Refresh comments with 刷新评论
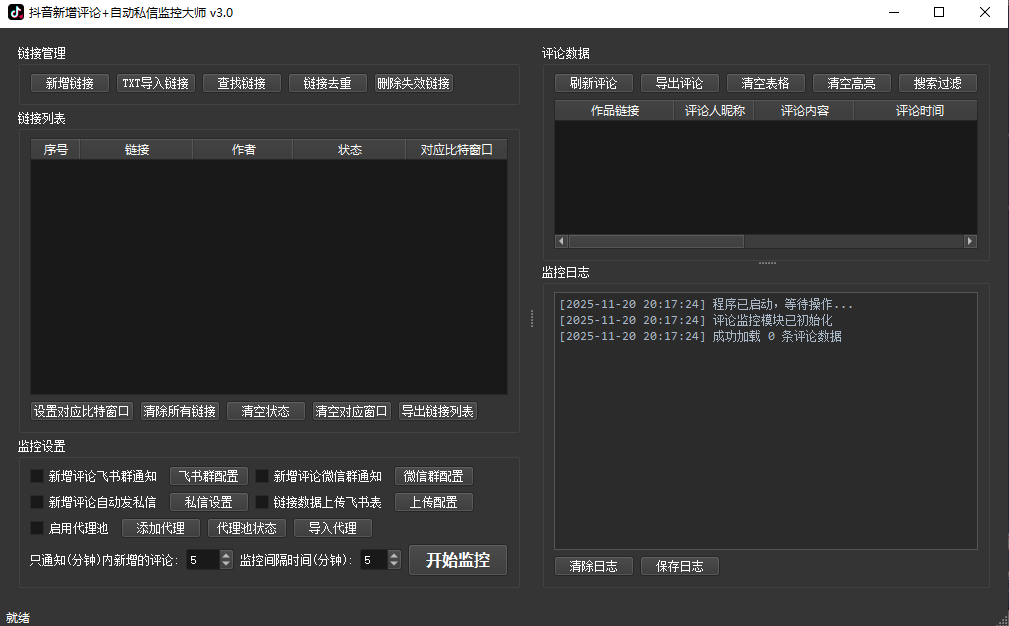This screenshot has height=626, width=1009. coord(593,83)
